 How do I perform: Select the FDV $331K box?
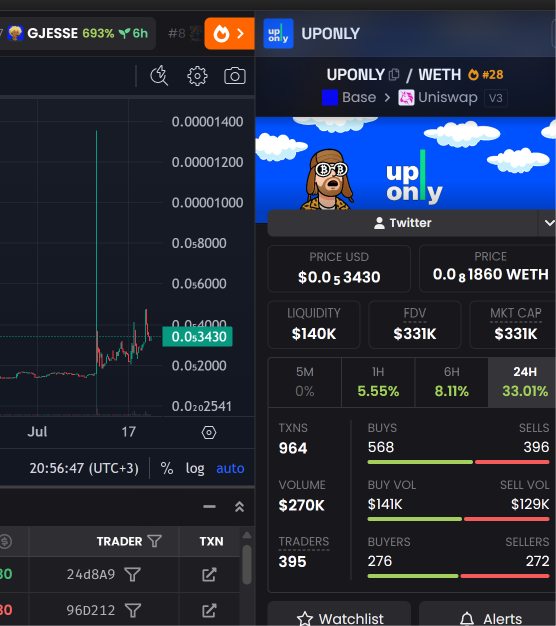[415, 325]
